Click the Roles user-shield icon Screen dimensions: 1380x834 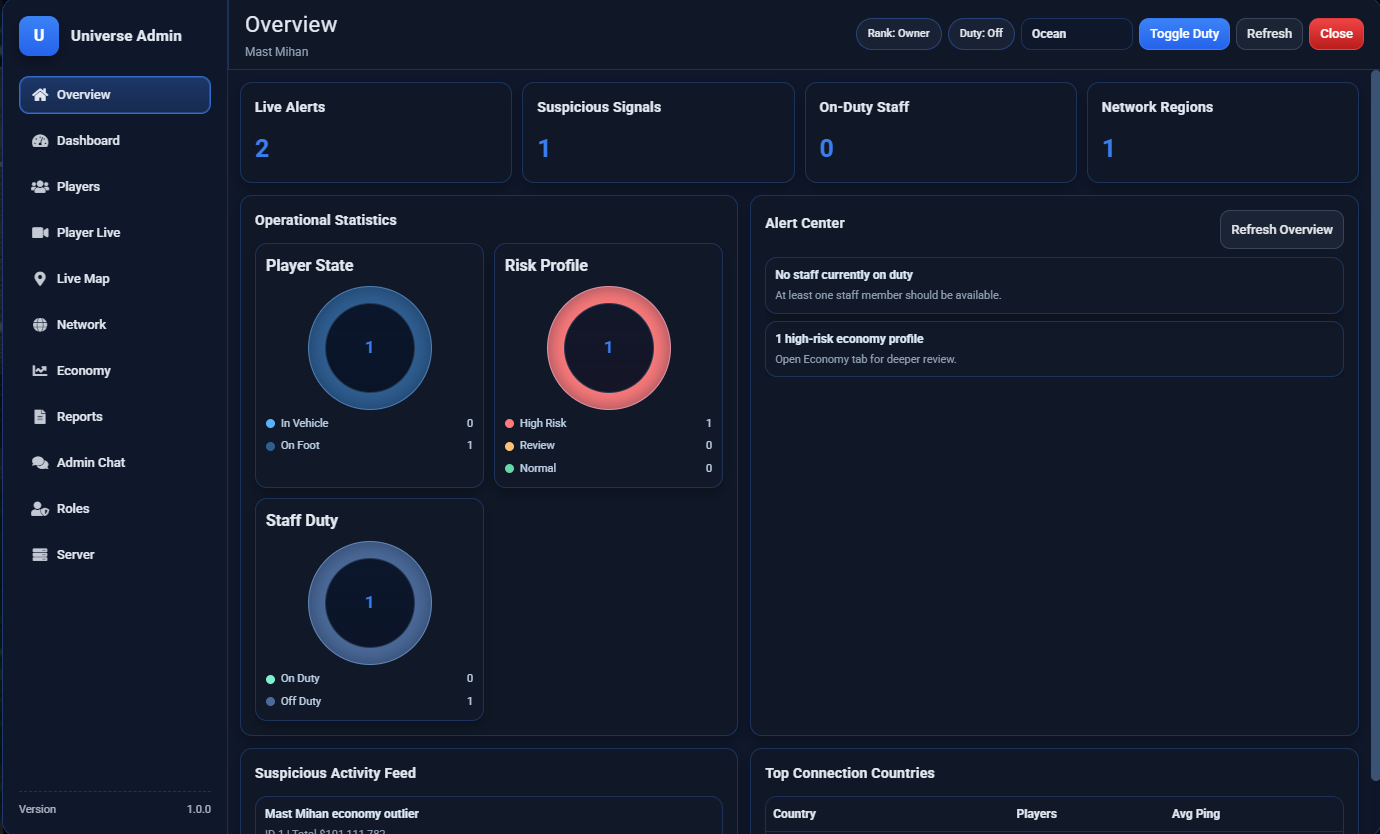(40, 509)
